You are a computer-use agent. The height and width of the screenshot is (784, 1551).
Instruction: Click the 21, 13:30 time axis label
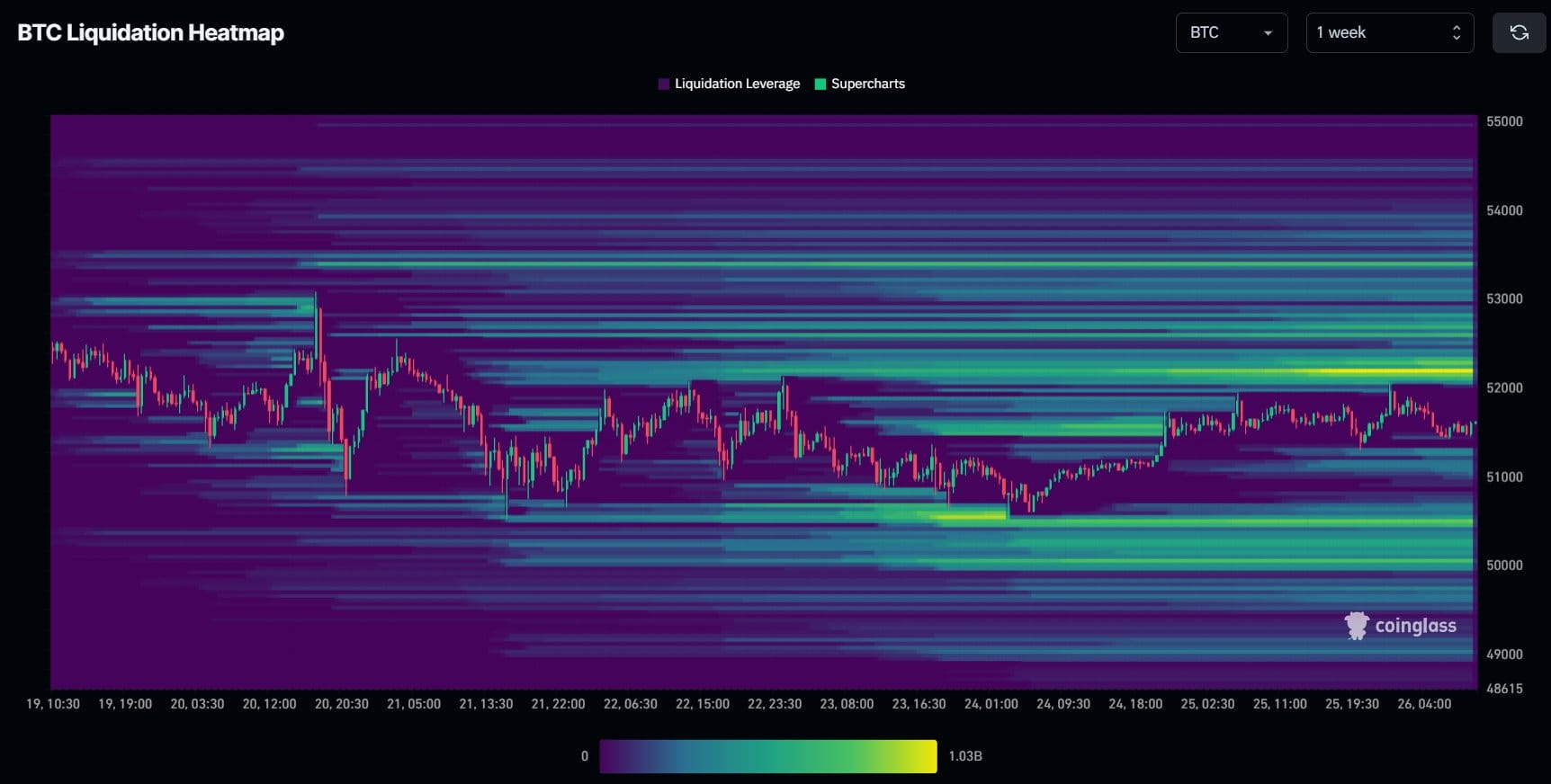(x=486, y=704)
